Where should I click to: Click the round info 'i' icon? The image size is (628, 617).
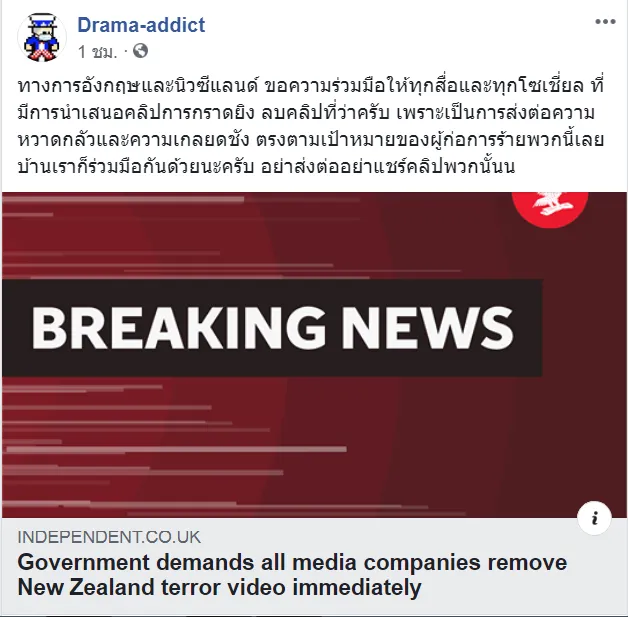click(594, 518)
